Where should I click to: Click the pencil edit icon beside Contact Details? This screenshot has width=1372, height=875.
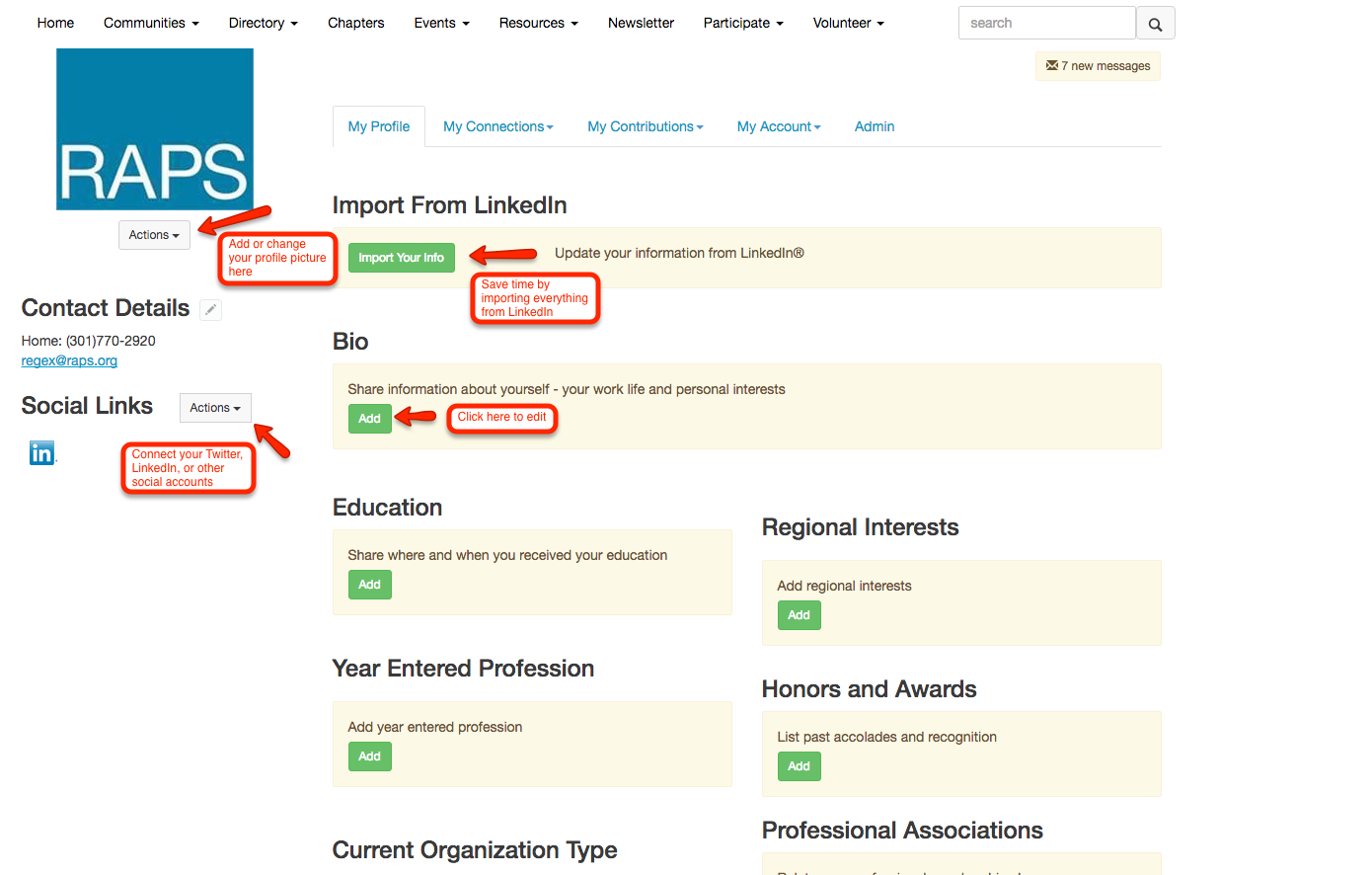click(x=210, y=310)
